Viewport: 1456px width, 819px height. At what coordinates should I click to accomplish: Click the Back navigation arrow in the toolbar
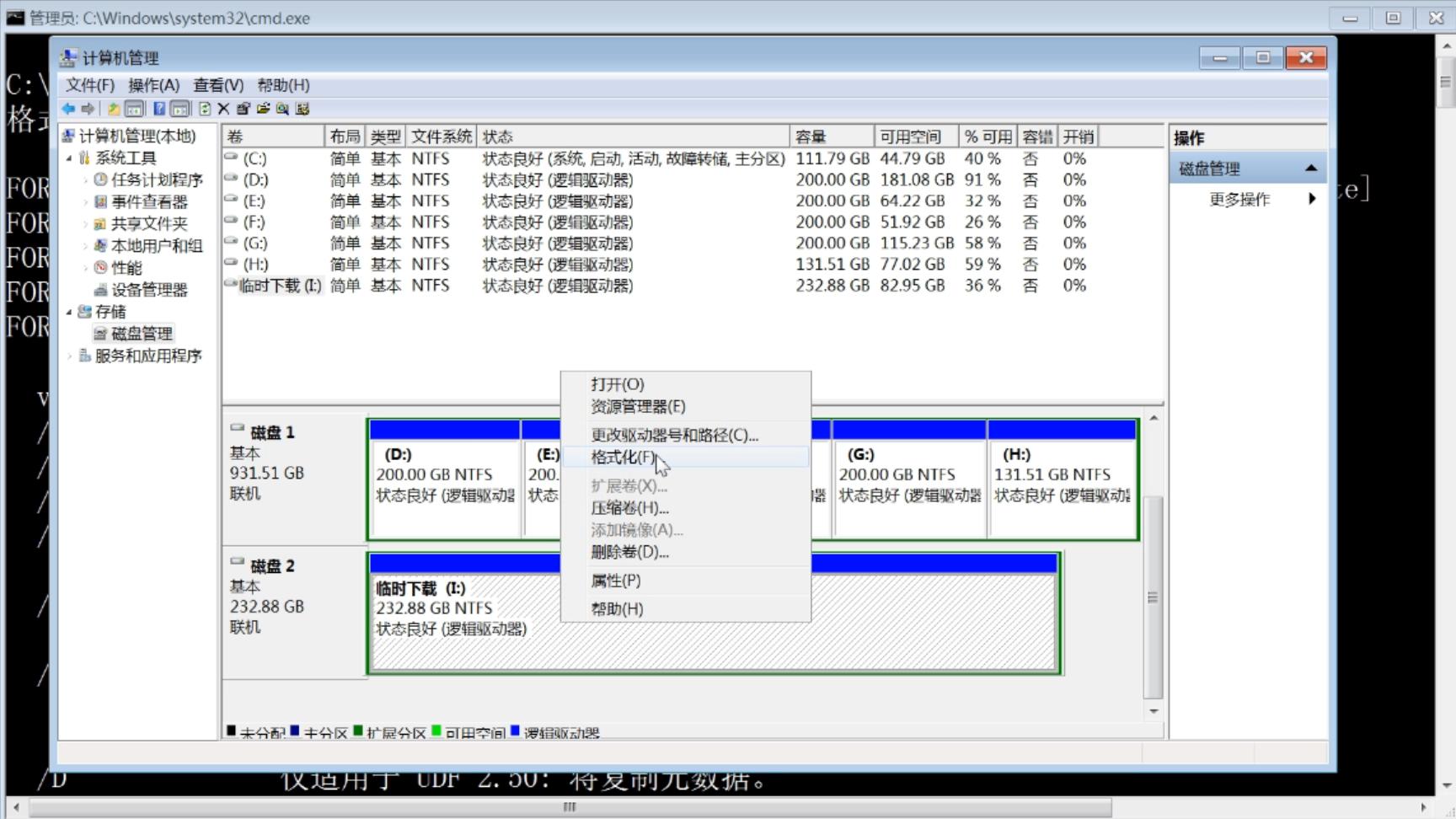[67, 108]
